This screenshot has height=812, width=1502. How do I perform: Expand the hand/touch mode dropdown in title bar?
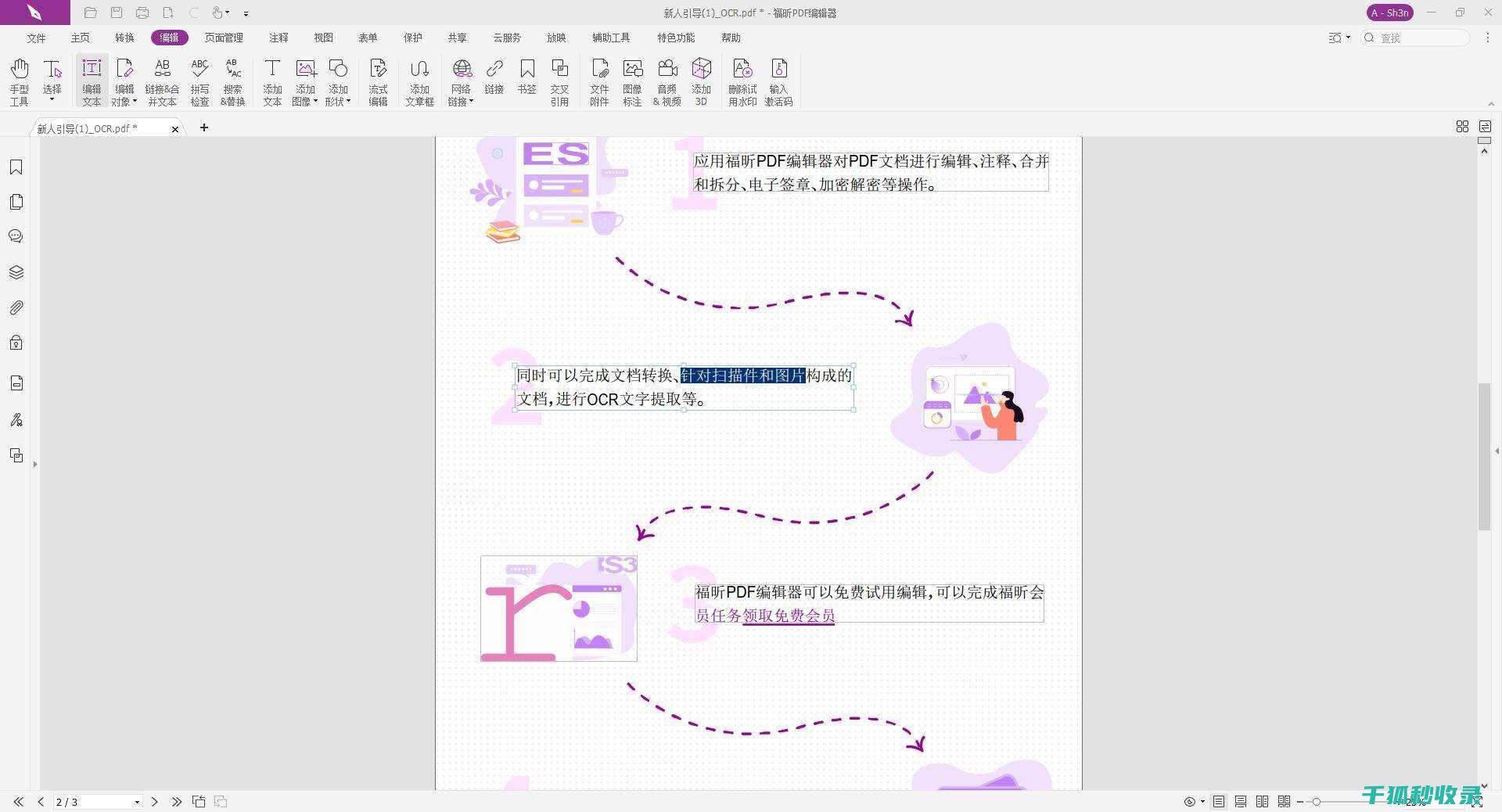point(228,13)
